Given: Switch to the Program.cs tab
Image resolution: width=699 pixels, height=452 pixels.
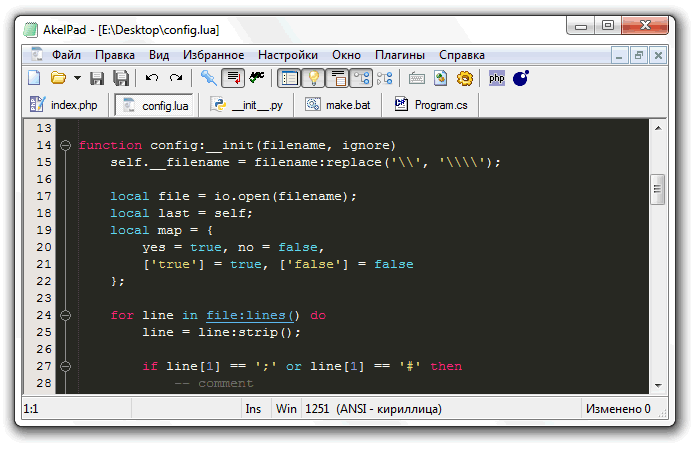Looking at the screenshot, I should tap(430, 104).
